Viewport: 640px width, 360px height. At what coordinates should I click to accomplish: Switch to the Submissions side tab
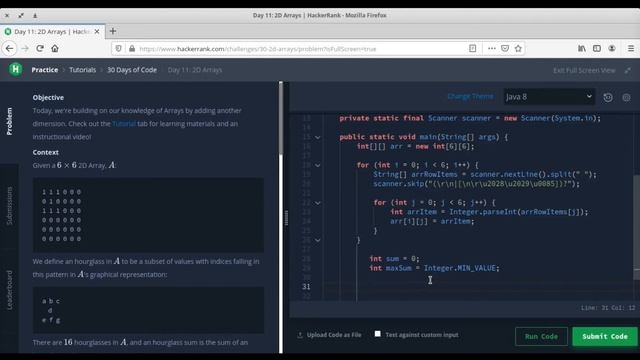point(9,206)
